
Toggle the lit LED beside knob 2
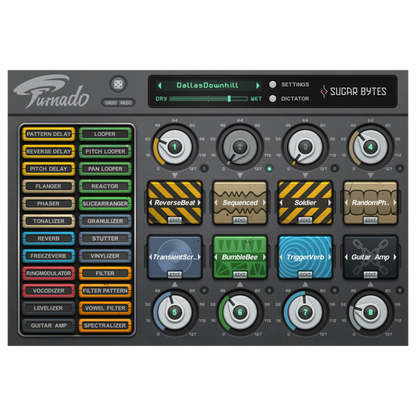coord(269,169)
